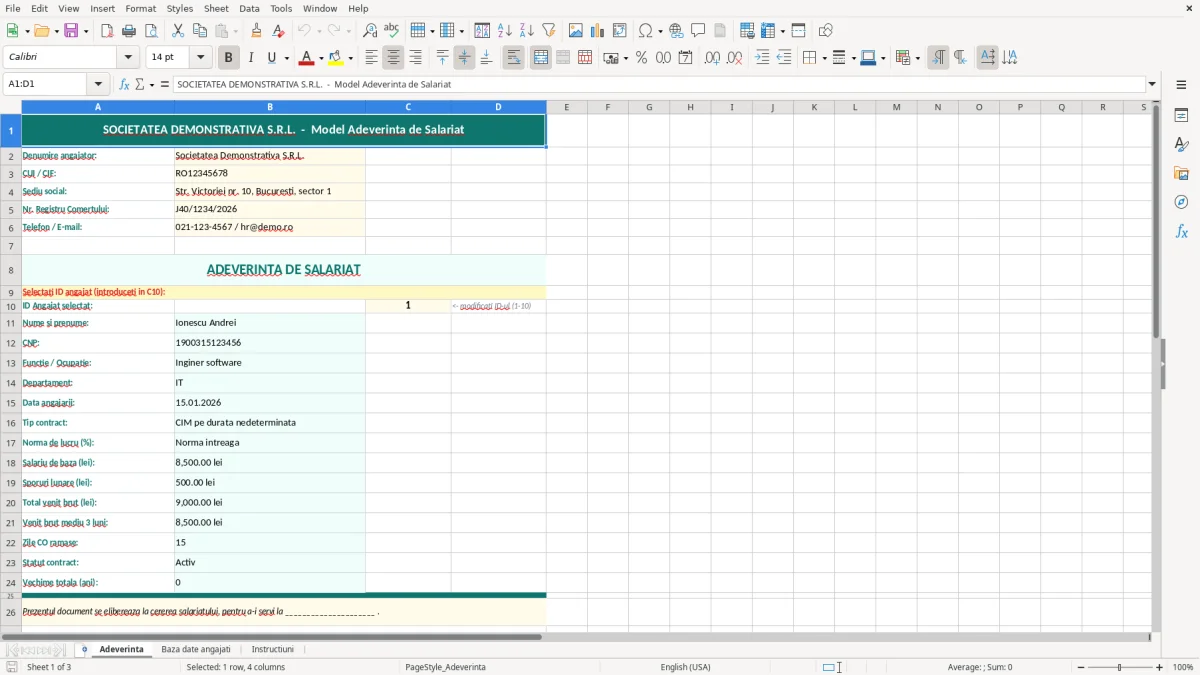Switch to the Instructiuni sheet tab
This screenshot has height=675, width=1200.
[273, 650]
